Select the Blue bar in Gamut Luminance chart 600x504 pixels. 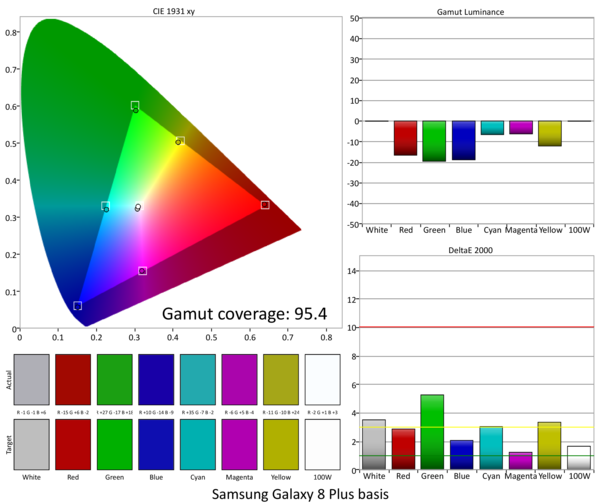463,140
